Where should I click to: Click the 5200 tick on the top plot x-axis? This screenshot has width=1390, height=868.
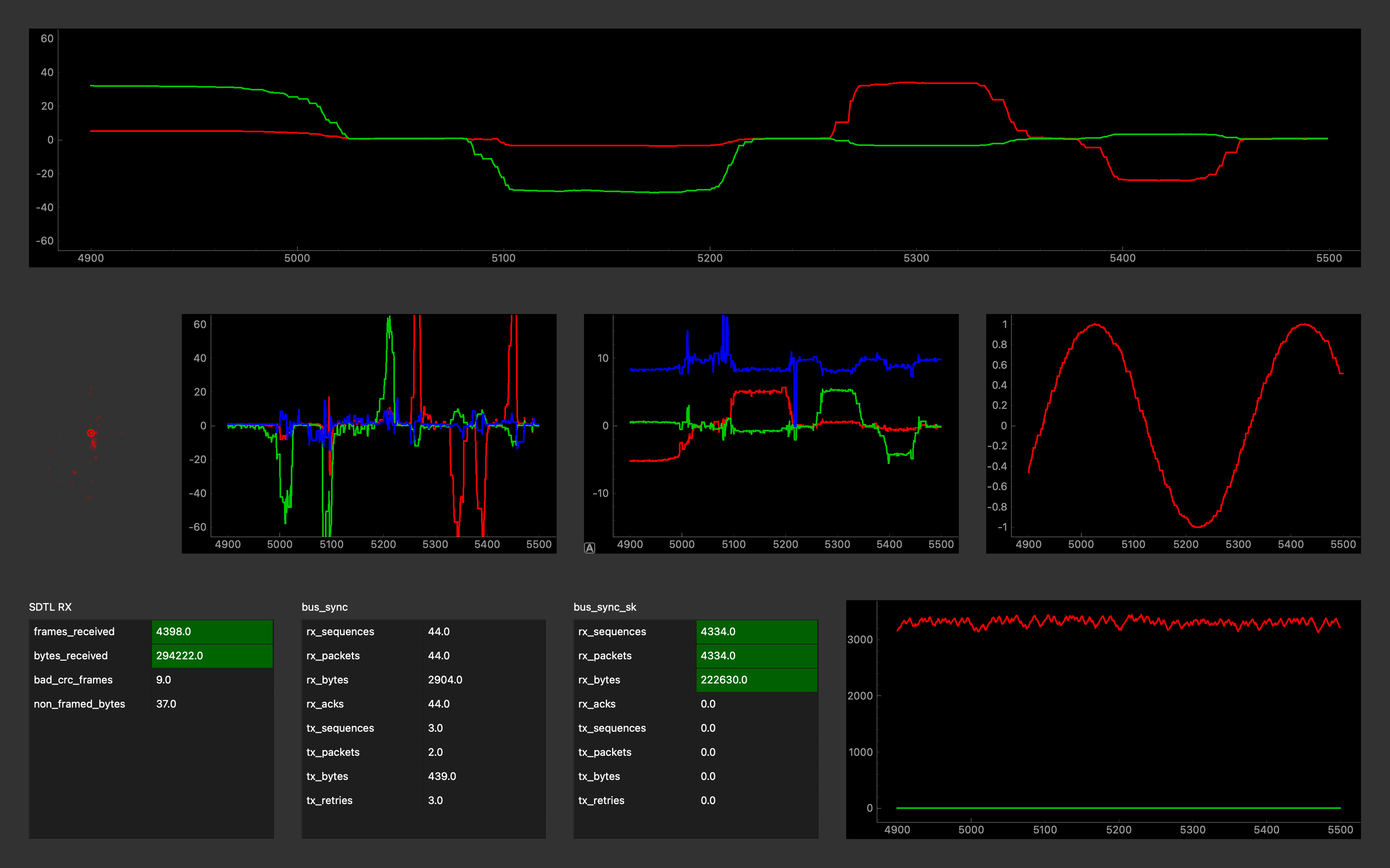coord(709,258)
